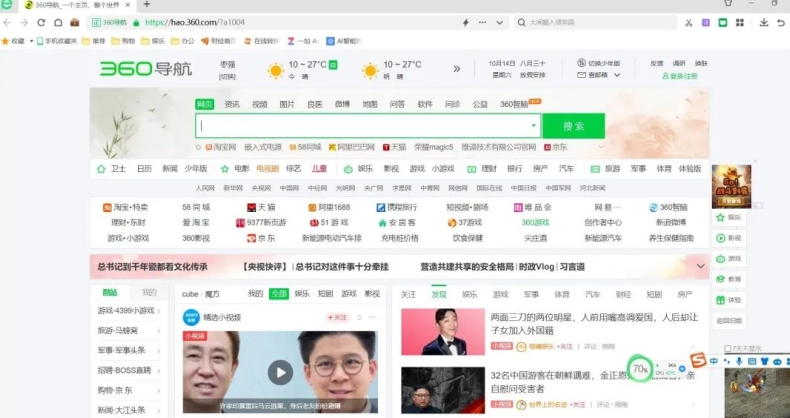
Task: Select the 360智脑 search tab
Action: tap(514, 104)
